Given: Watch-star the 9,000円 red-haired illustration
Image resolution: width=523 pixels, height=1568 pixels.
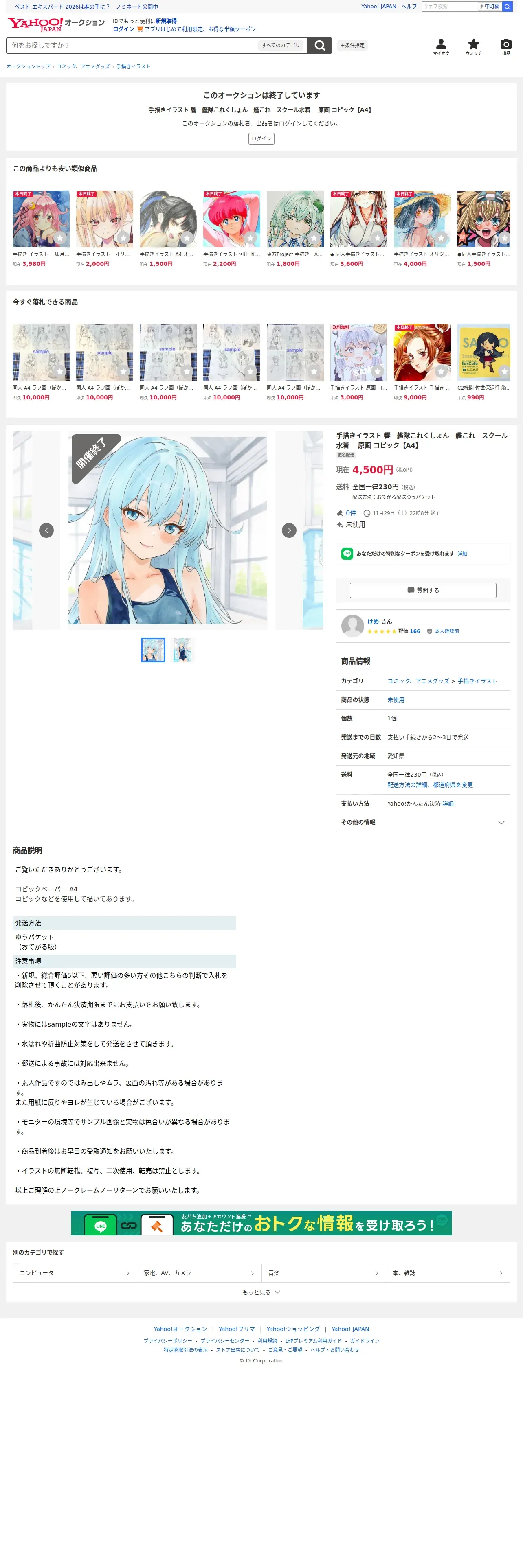Looking at the screenshot, I should click(441, 371).
